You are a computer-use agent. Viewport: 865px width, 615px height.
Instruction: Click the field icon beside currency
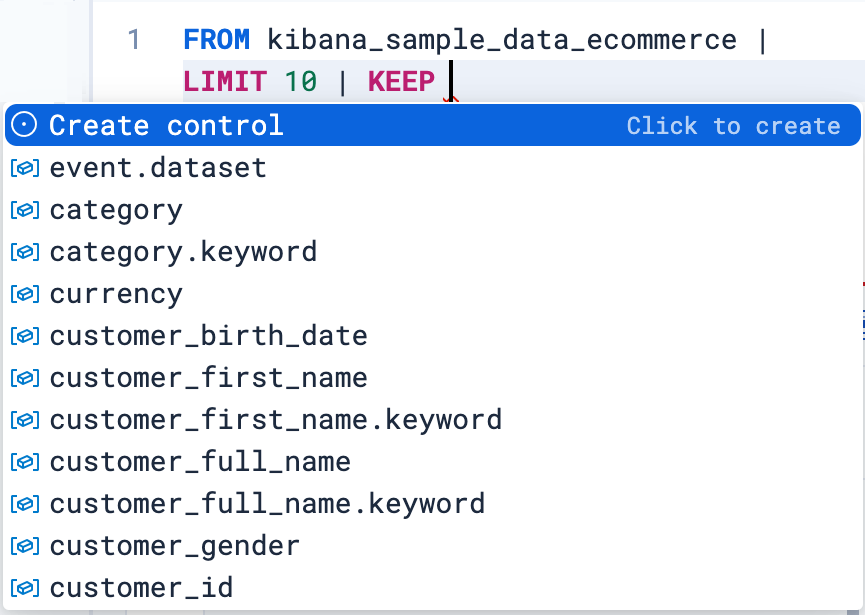coord(25,293)
